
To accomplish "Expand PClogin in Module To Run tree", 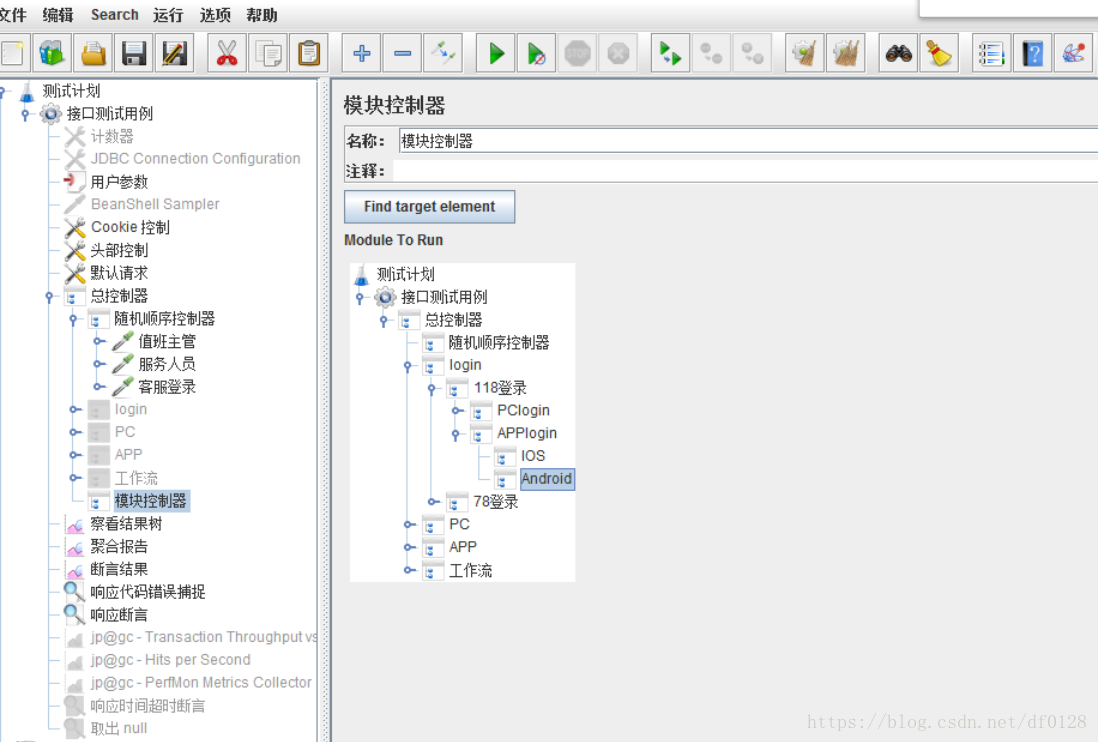I will click(457, 411).
